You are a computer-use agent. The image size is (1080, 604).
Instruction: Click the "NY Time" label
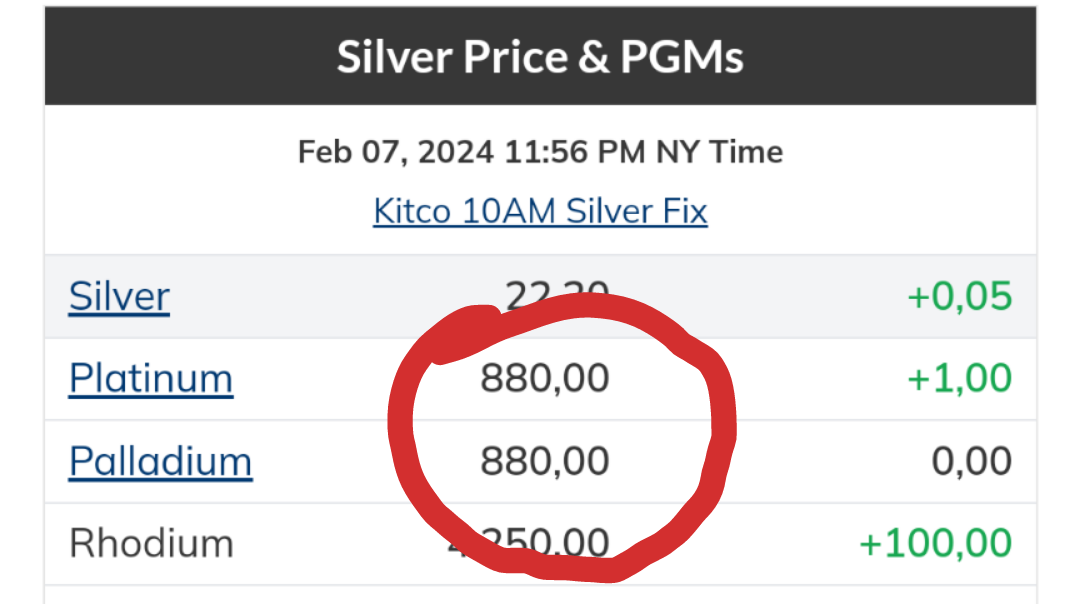click(719, 152)
